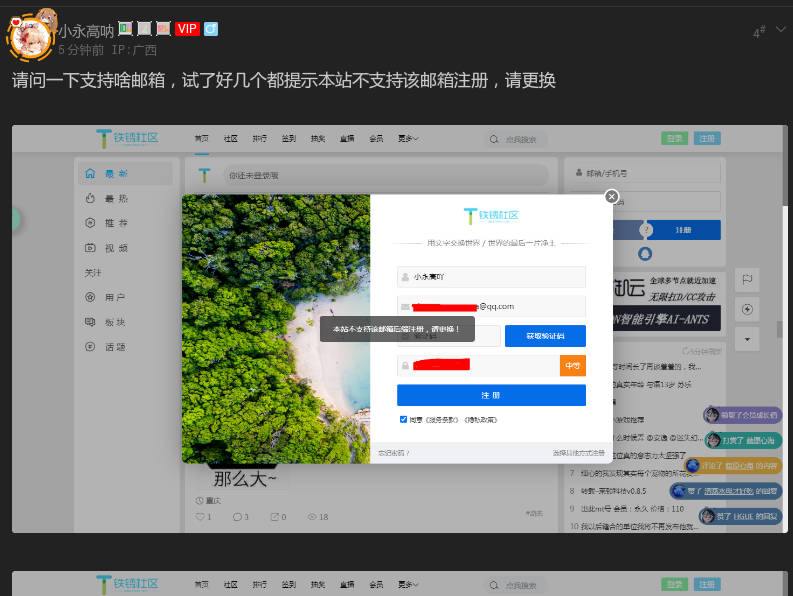Click the home icon next to 最新

click(90, 173)
